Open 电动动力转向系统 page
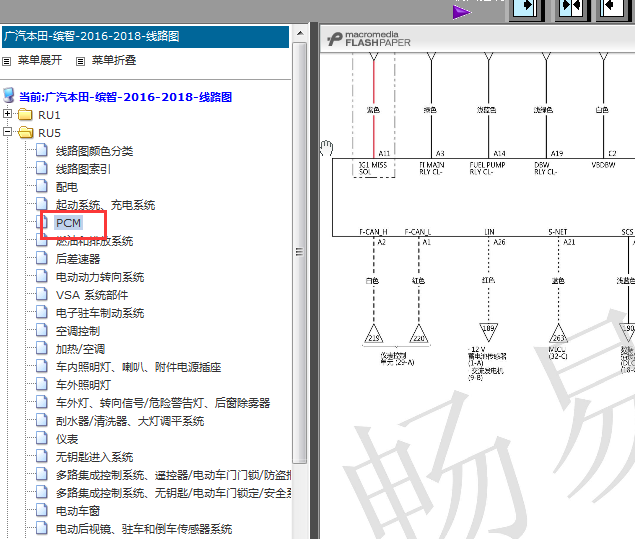 coord(100,277)
